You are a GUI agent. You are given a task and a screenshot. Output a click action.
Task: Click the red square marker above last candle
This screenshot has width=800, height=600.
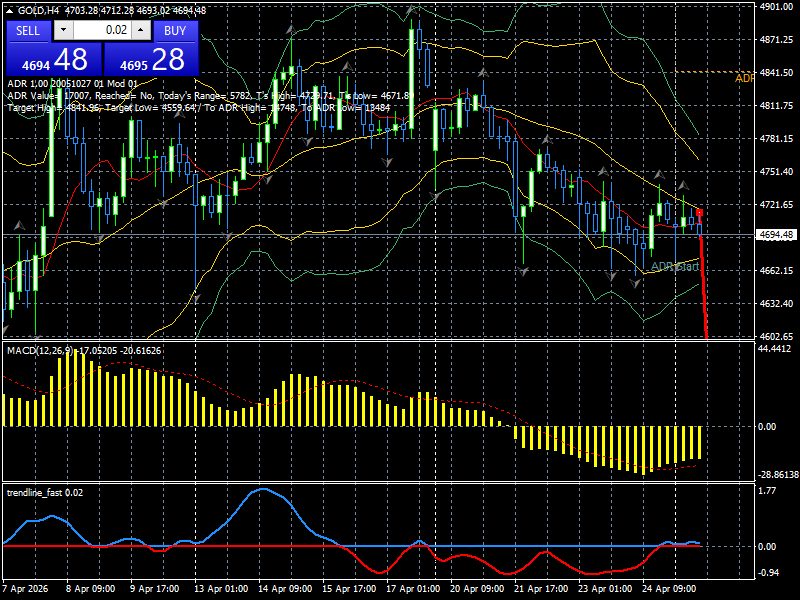pyautogui.click(x=699, y=212)
